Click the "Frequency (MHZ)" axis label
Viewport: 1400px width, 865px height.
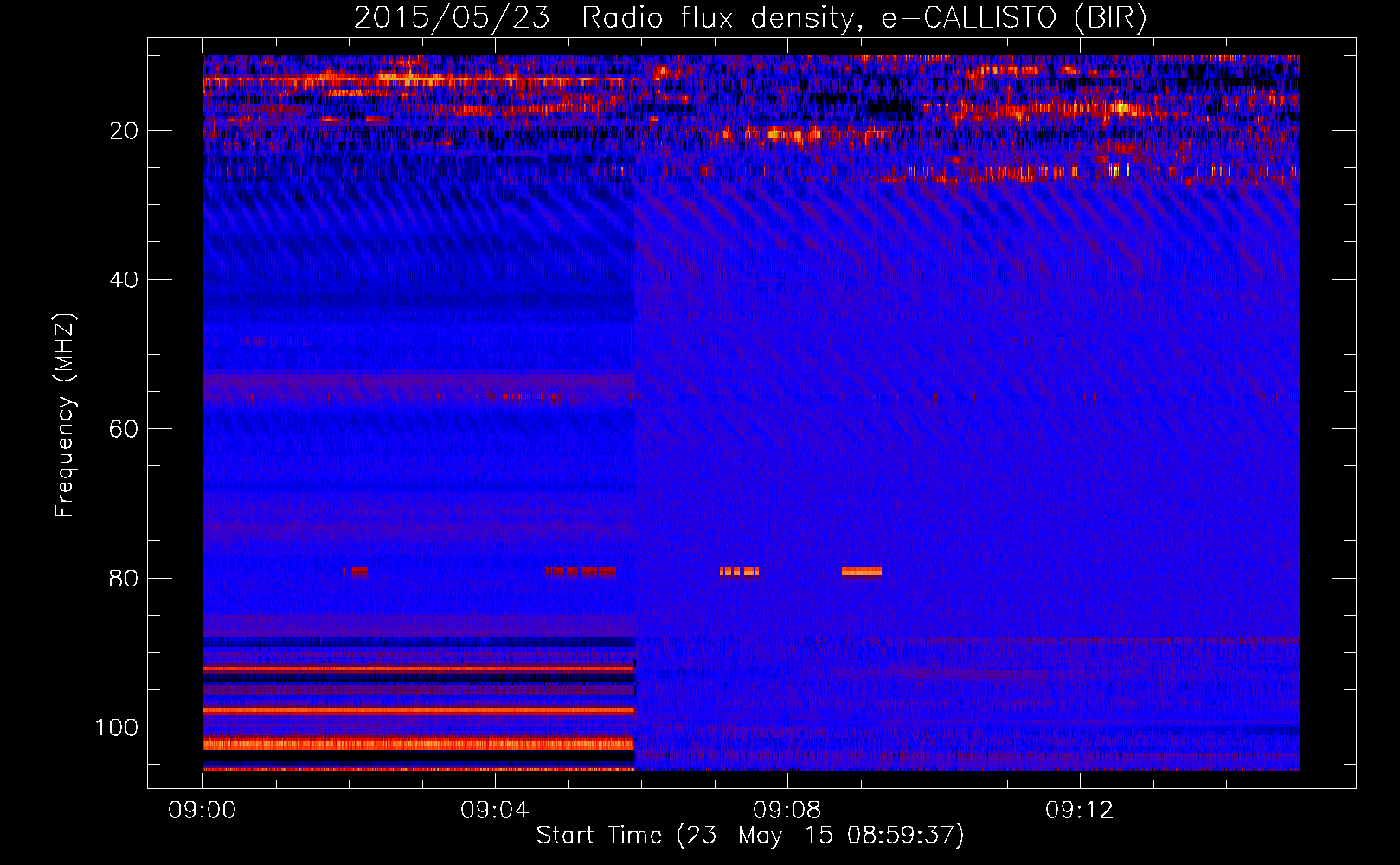(x=65, y=415)
